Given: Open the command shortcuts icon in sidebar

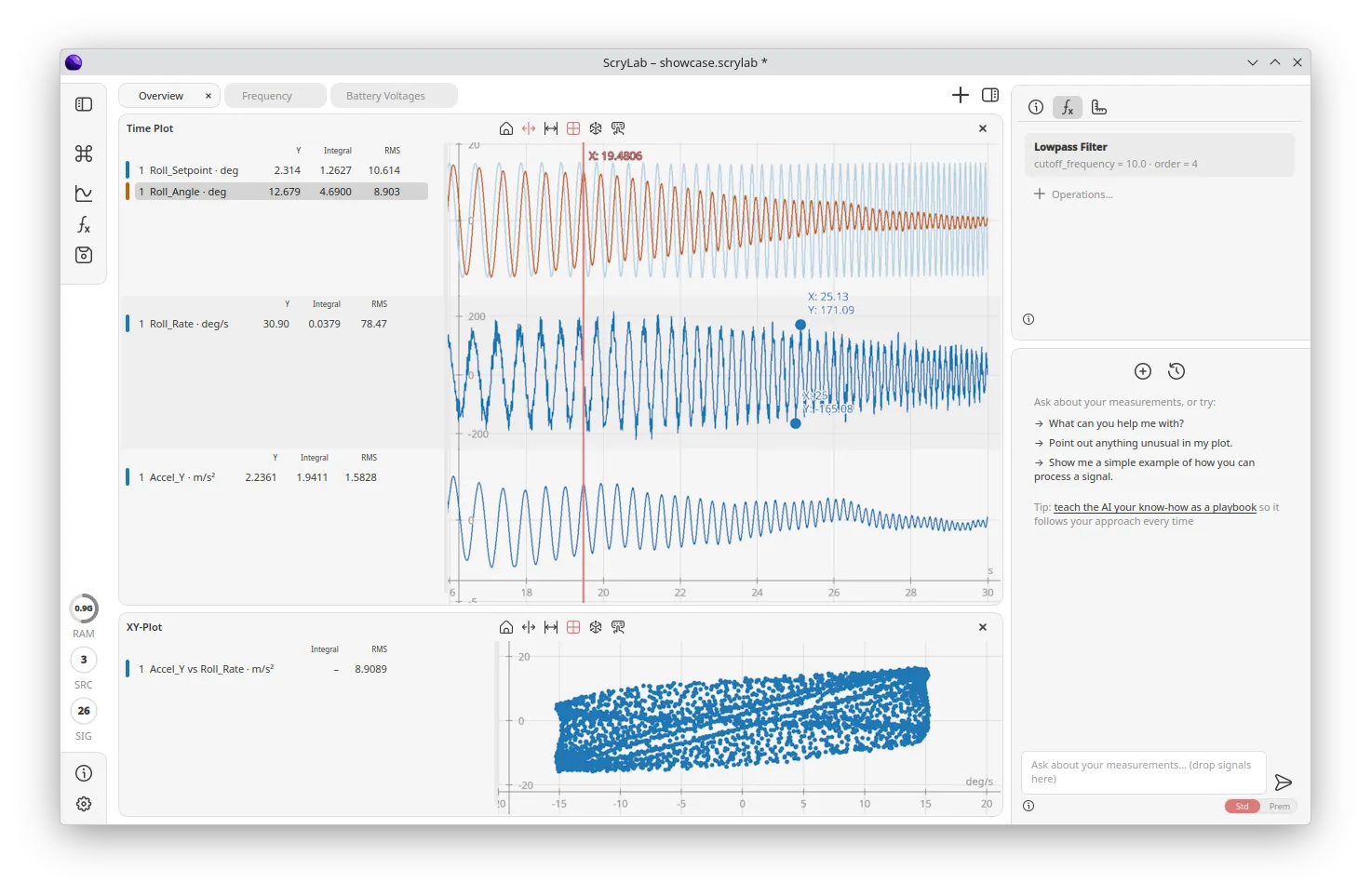Looking at the screenshot, I should coord(84,154).
